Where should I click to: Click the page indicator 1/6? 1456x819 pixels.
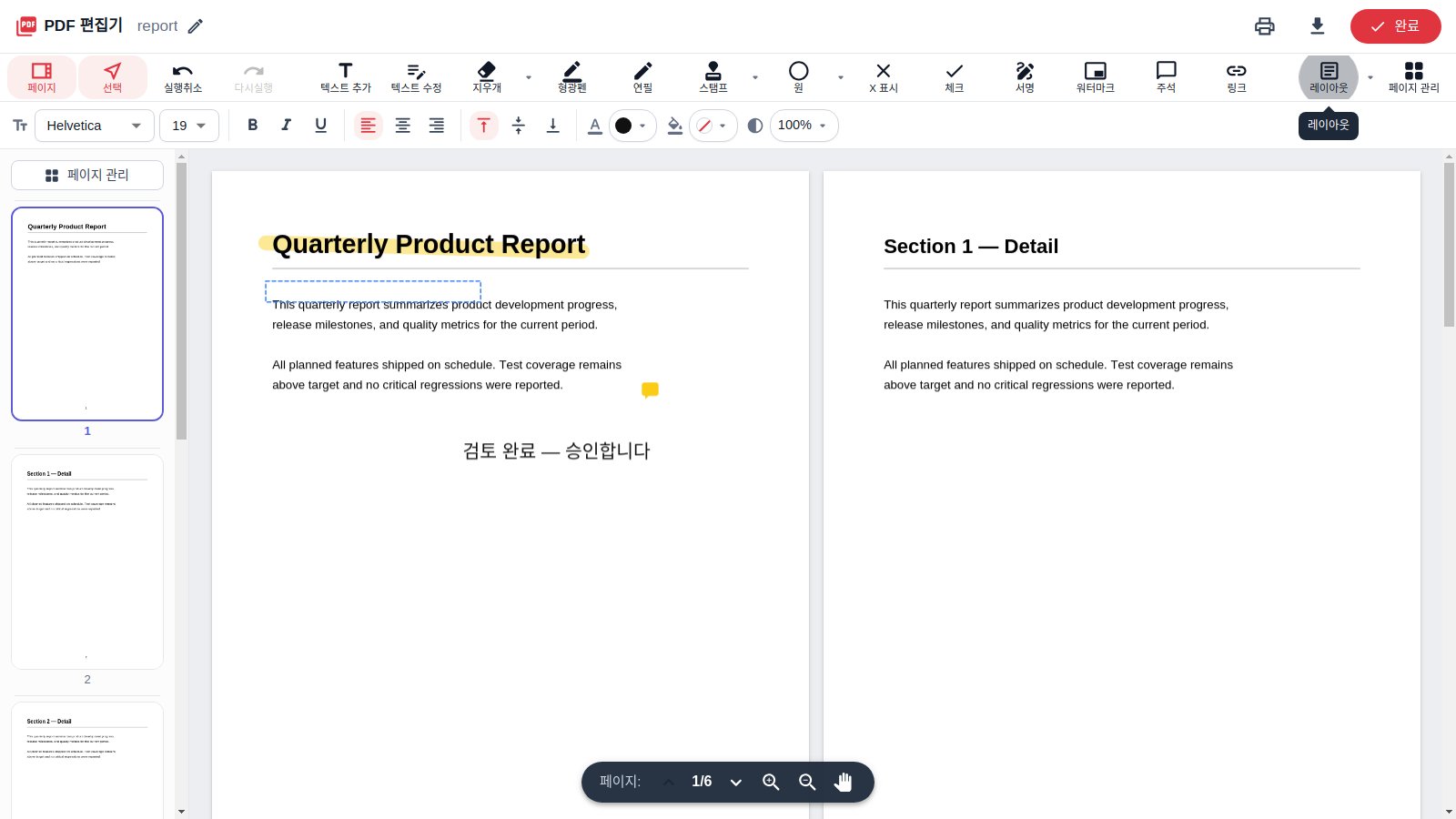(702, 782)
